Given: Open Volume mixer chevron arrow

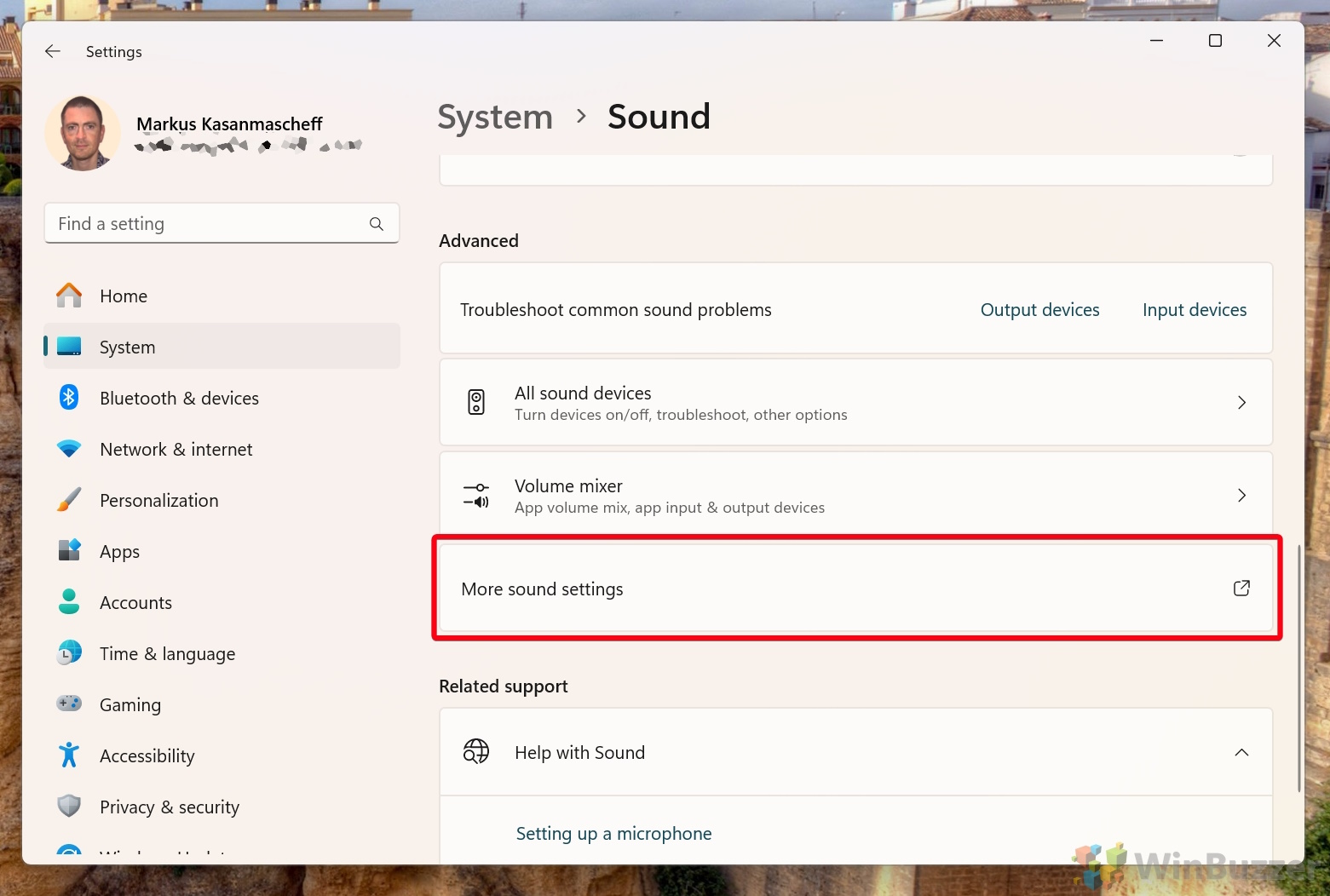Looking at the screenshot, I should (x=1241, y=496).
